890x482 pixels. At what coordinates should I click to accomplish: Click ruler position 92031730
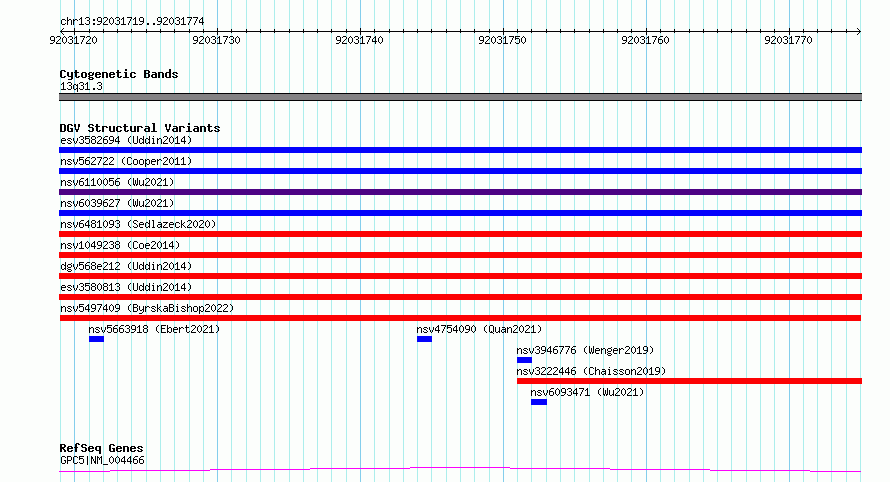pyautogui.click(x=216, y=40)
